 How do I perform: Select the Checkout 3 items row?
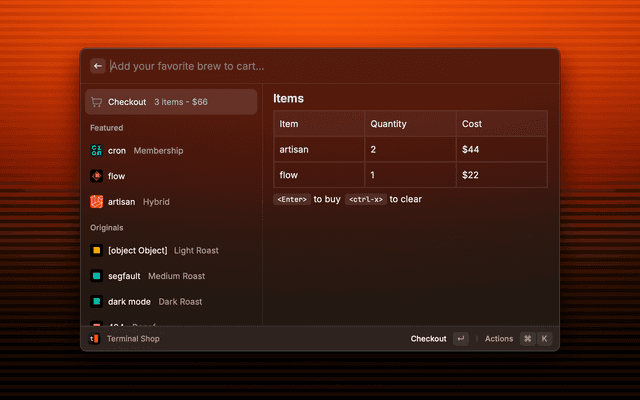170,102
